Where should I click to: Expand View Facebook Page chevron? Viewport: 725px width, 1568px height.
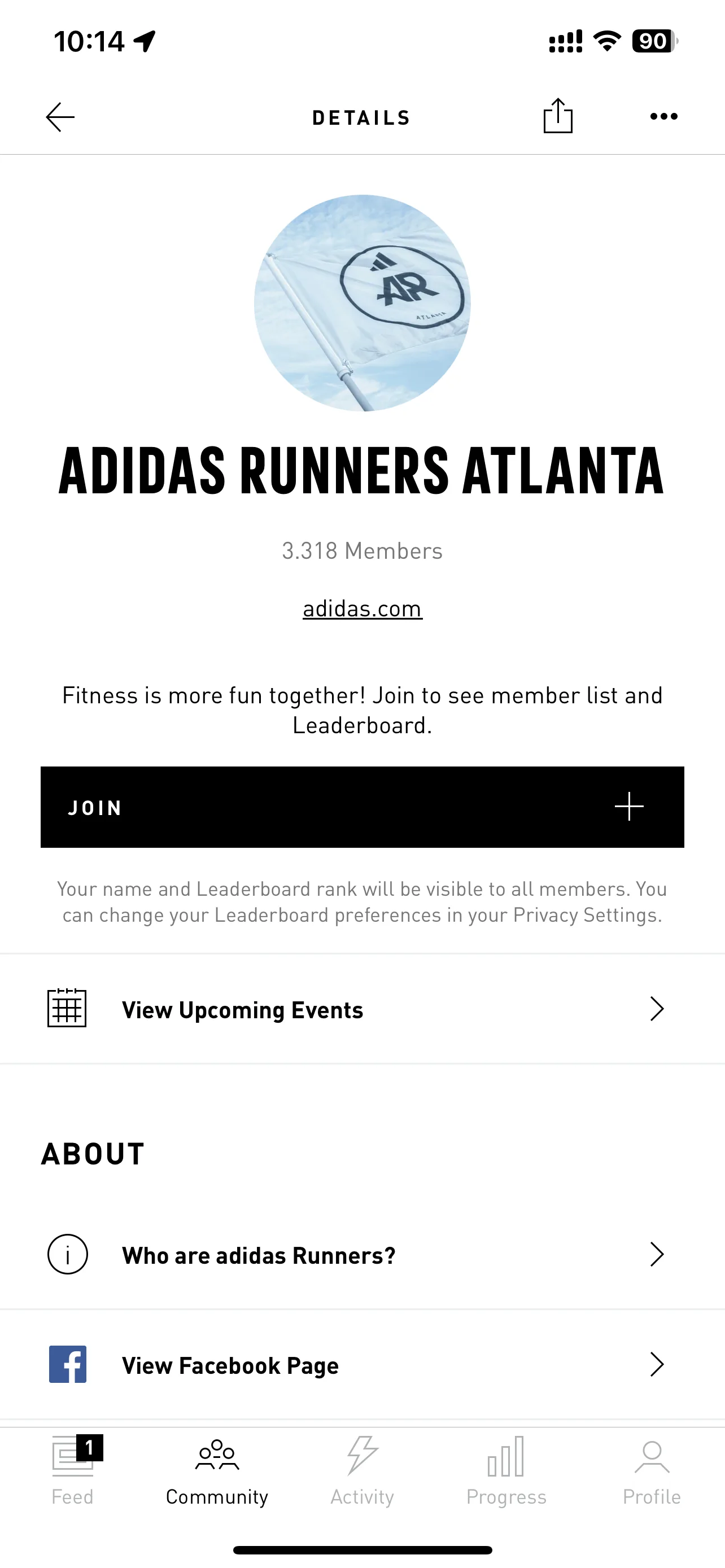[656, 1365]
